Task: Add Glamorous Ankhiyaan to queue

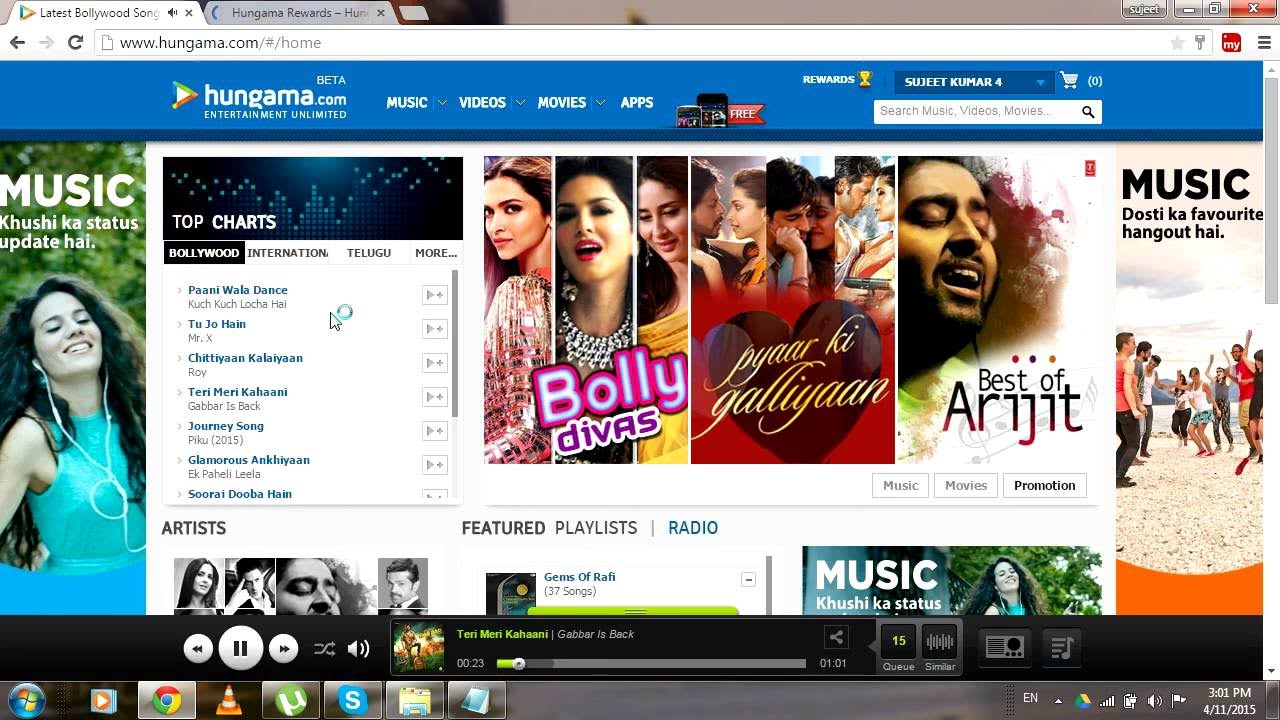Action: point(434,465)
